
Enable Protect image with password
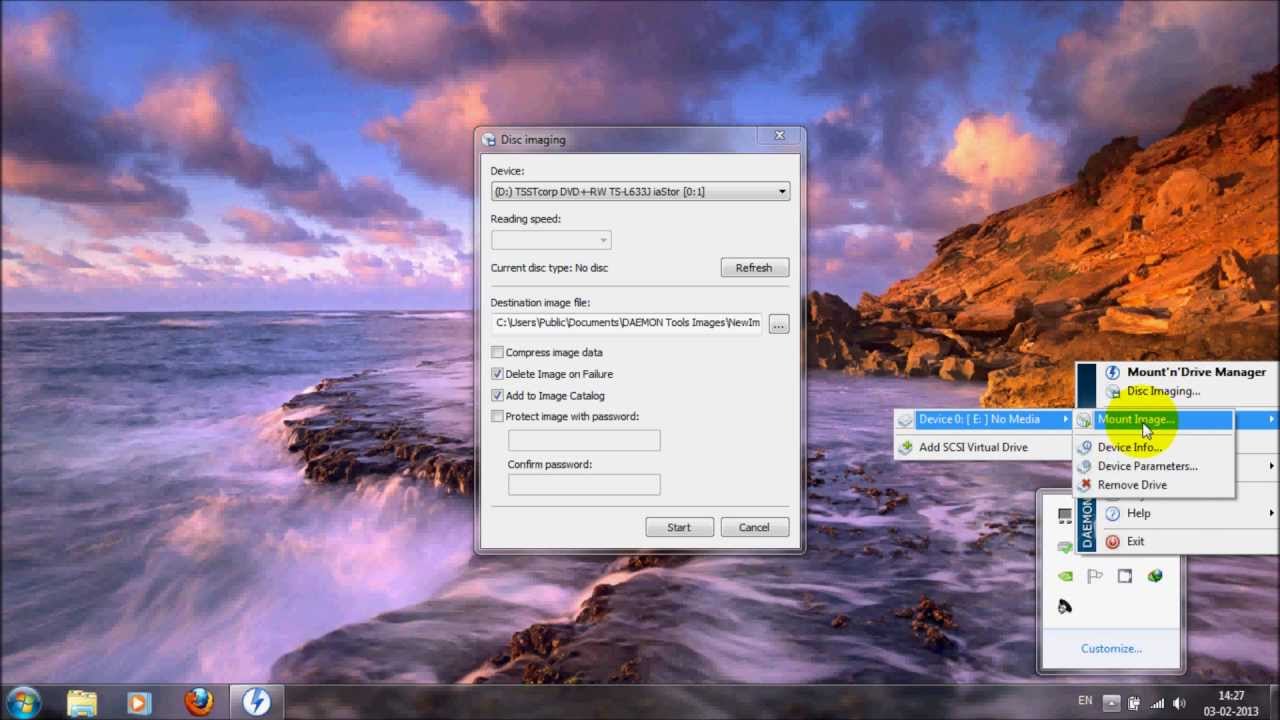point(497,416)
